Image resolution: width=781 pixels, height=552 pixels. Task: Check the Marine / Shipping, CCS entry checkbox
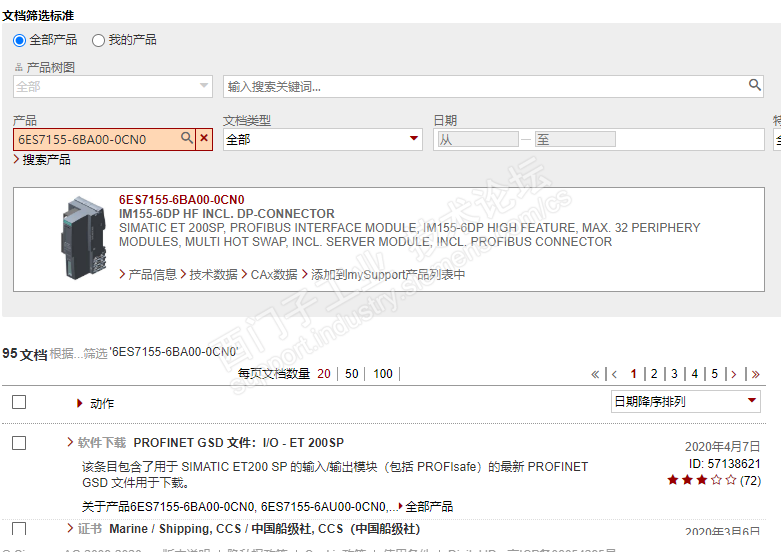point(19,529)
